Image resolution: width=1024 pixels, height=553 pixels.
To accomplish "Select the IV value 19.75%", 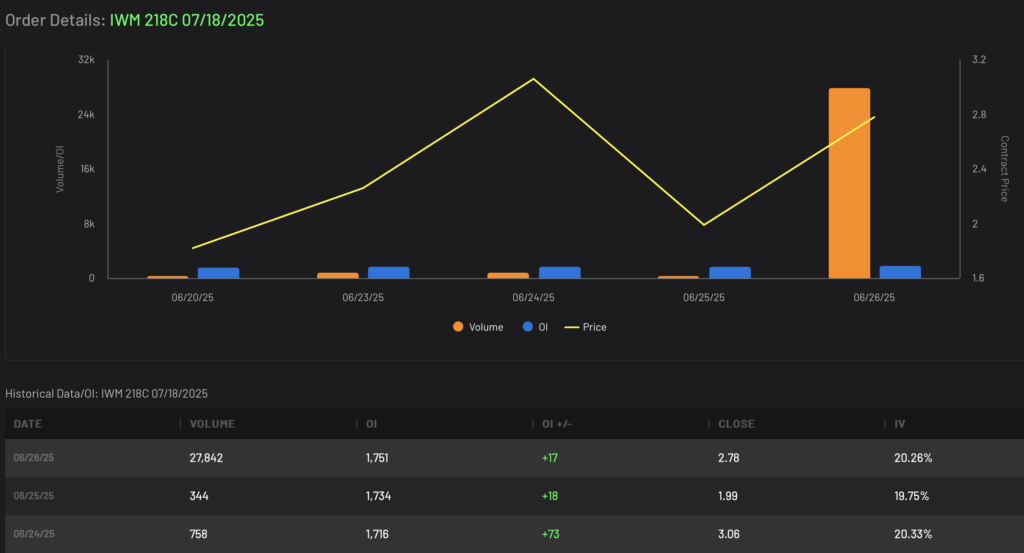I will (x=912, y=496).
